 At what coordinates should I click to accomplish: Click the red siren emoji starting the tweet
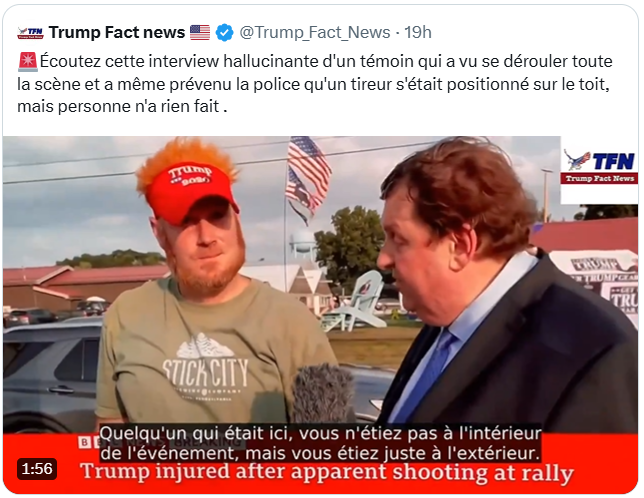point(28,61)
